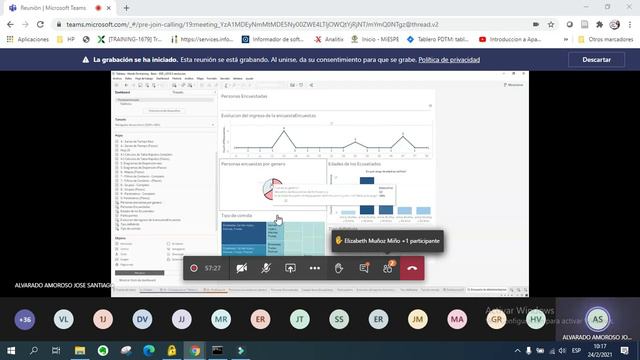This screenshot has height=360, width=640.
Task: Open the Introduccion a Apa... YouTube bookmark
Action: [510, 39]
